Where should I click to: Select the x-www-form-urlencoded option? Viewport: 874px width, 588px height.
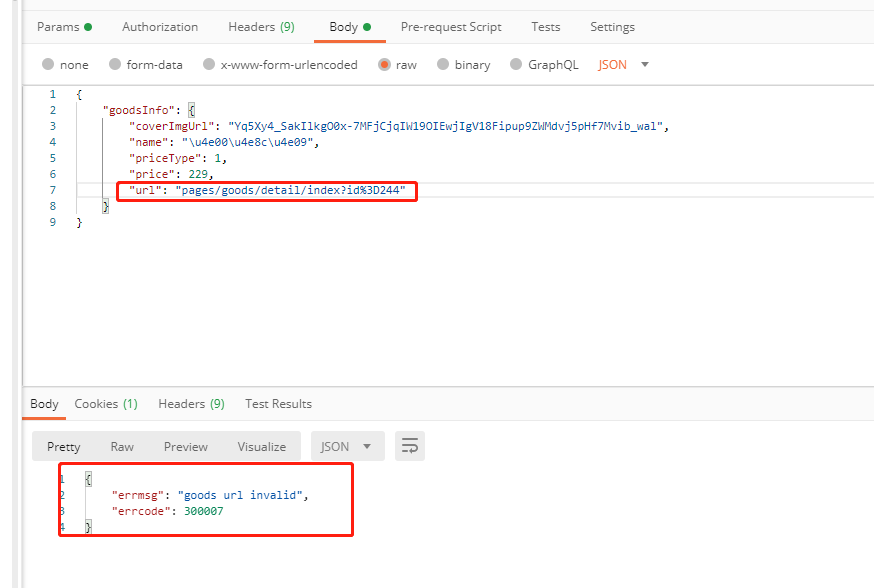[280, 65]
